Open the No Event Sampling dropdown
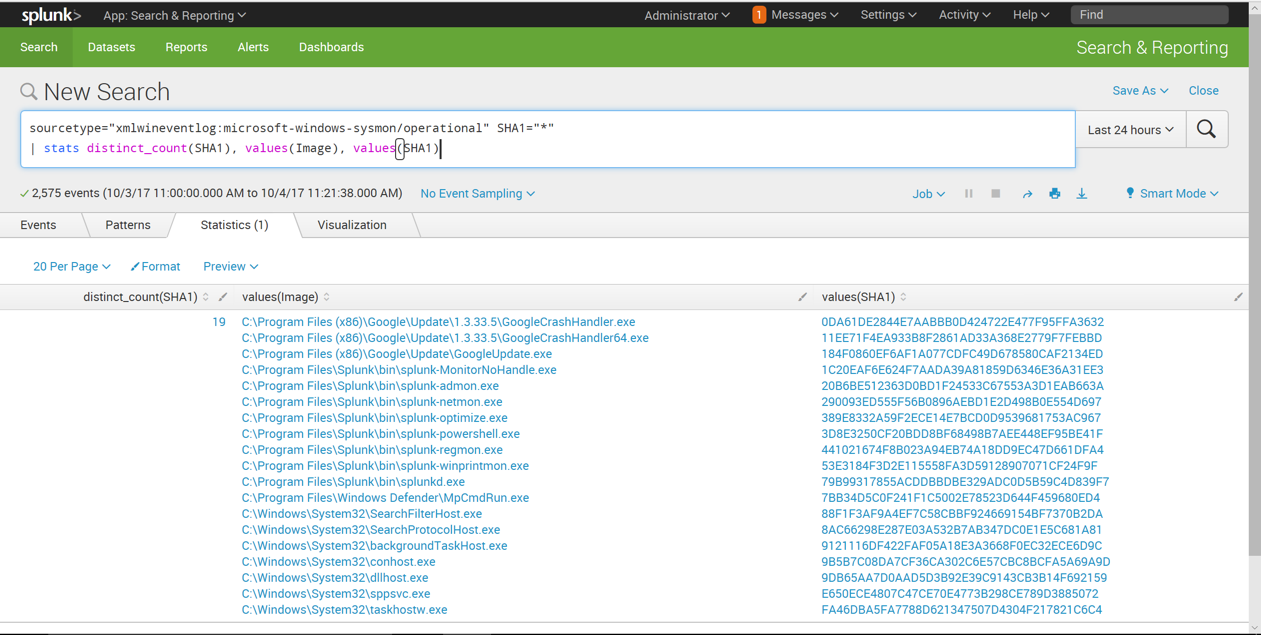1261x635 pixels. [x=477, y=194]
